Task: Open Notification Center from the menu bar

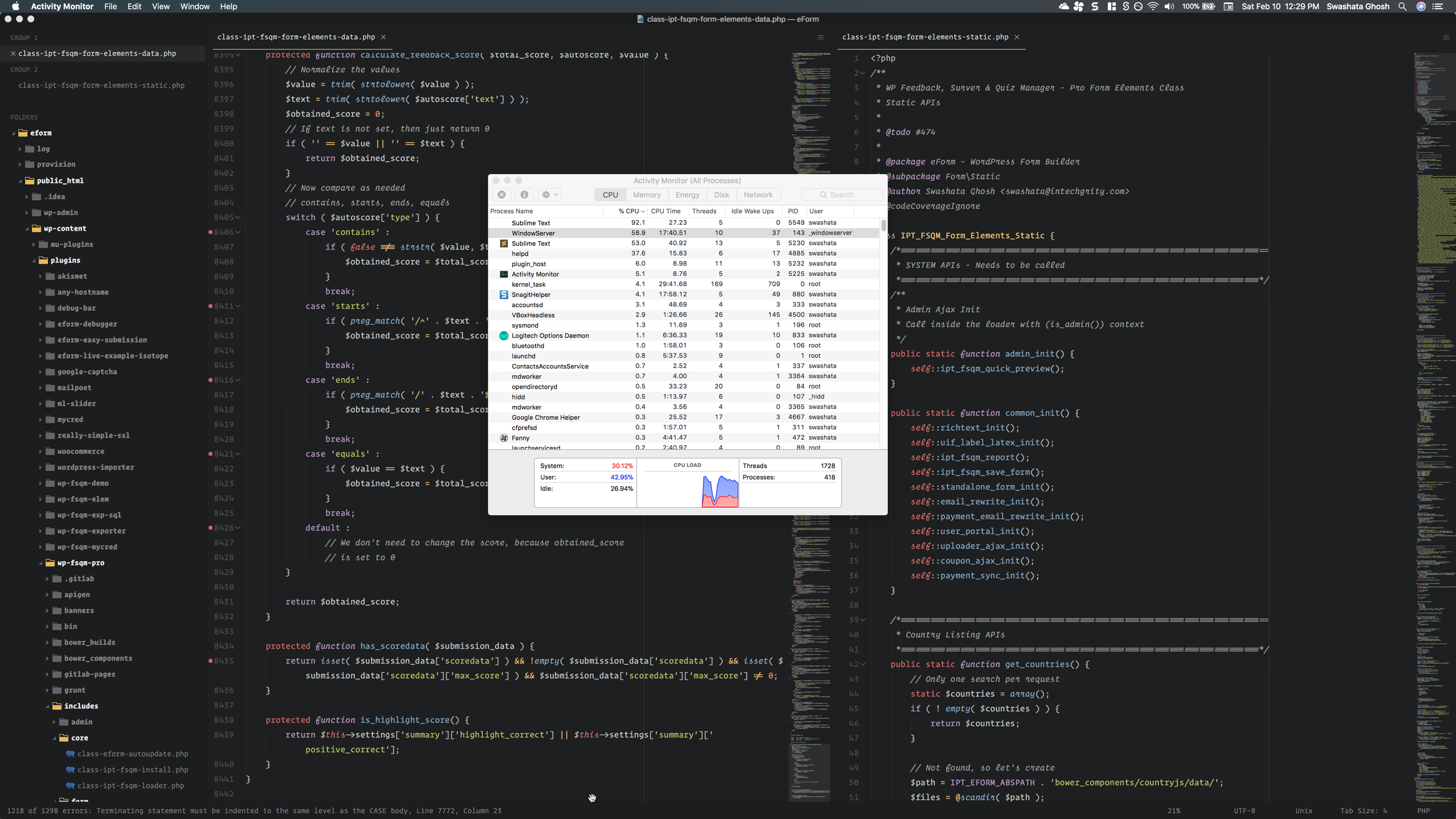Action: pyautogui.click(x=1440, y=6)
